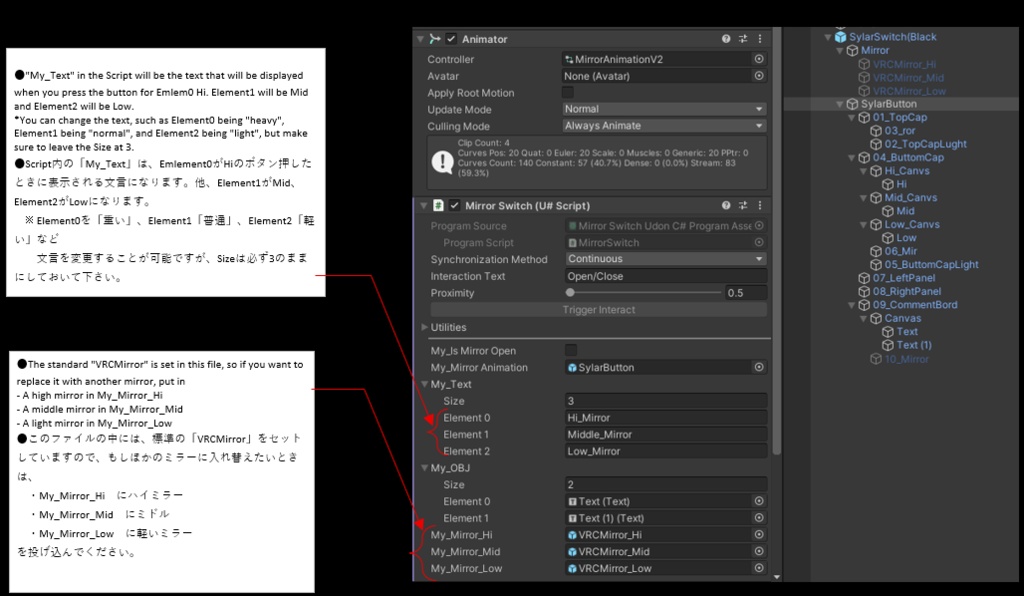This screenshot has width=1024, height=596.
Task: Open object picker for My_OBJ Element 0
Action: pos(759,501)
